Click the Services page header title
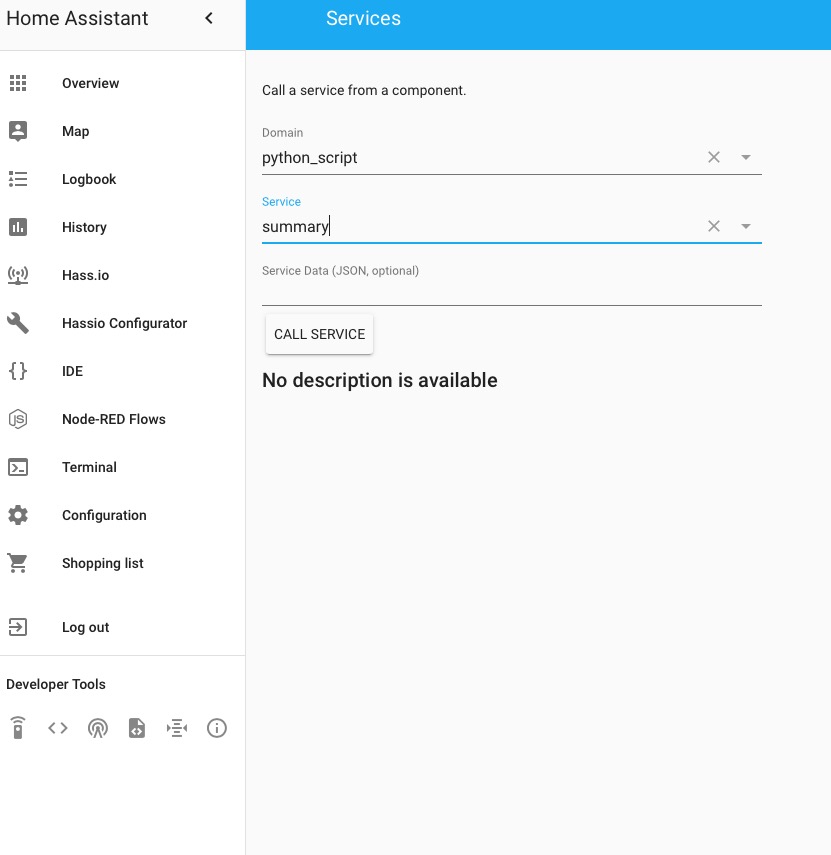831x855 pixels. (363, 19)
